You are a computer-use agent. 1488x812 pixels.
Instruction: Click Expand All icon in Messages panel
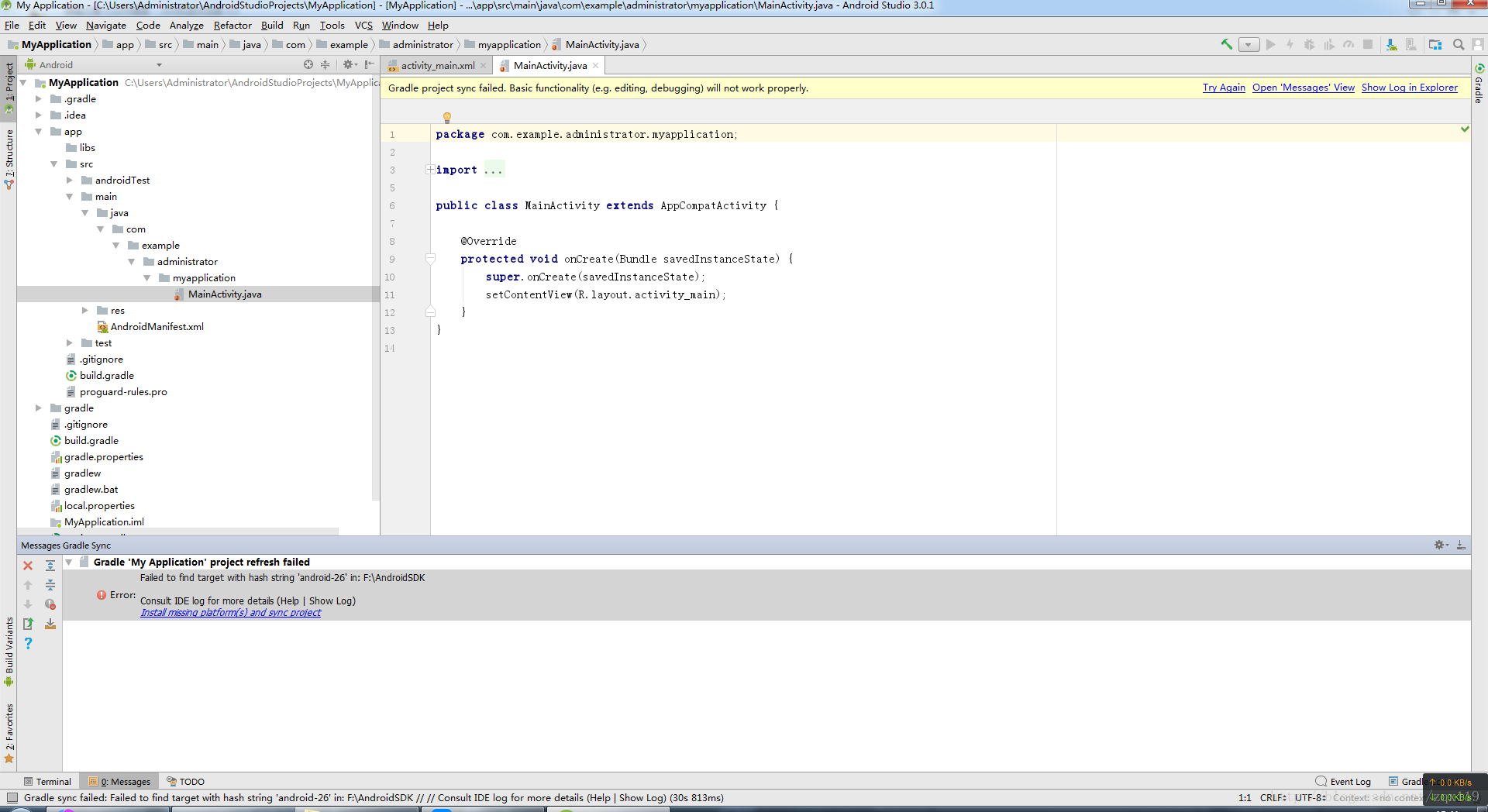point(50,566)
